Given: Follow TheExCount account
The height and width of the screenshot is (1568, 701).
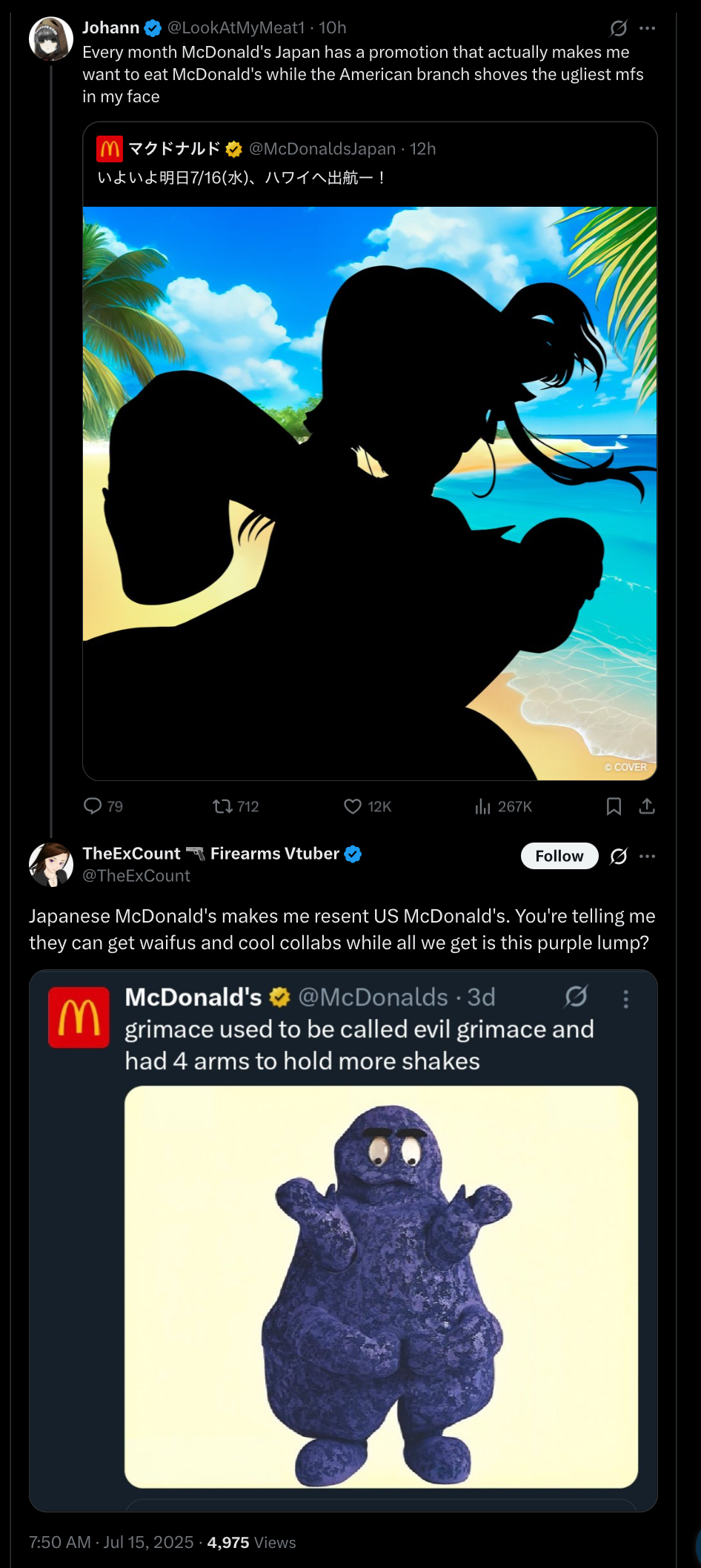Looking at the screenshot, I should click(559, 856).
